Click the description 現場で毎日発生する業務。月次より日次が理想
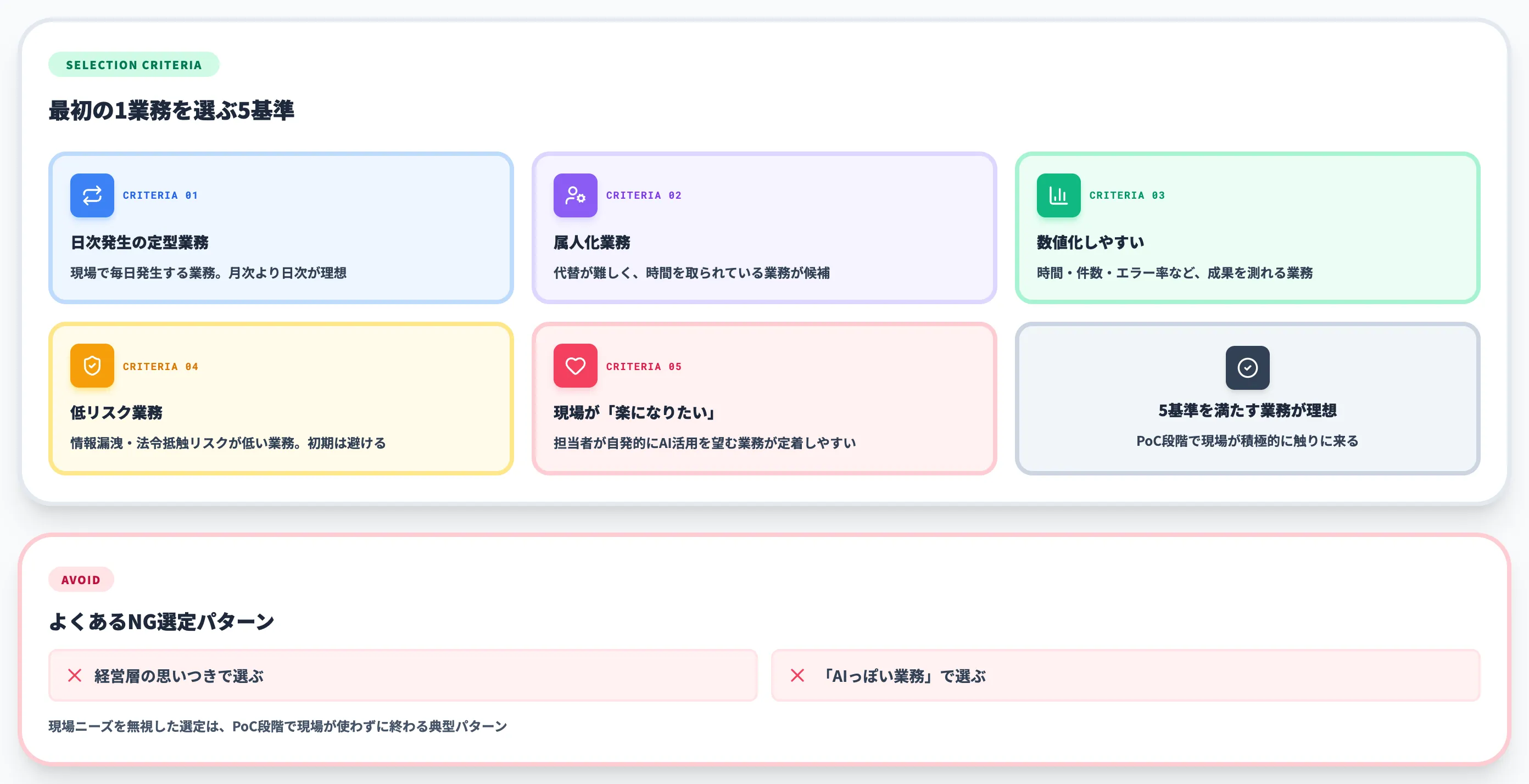Image resolution: width=1529 pixels, height=784 pixels. (x=208, y=273)
